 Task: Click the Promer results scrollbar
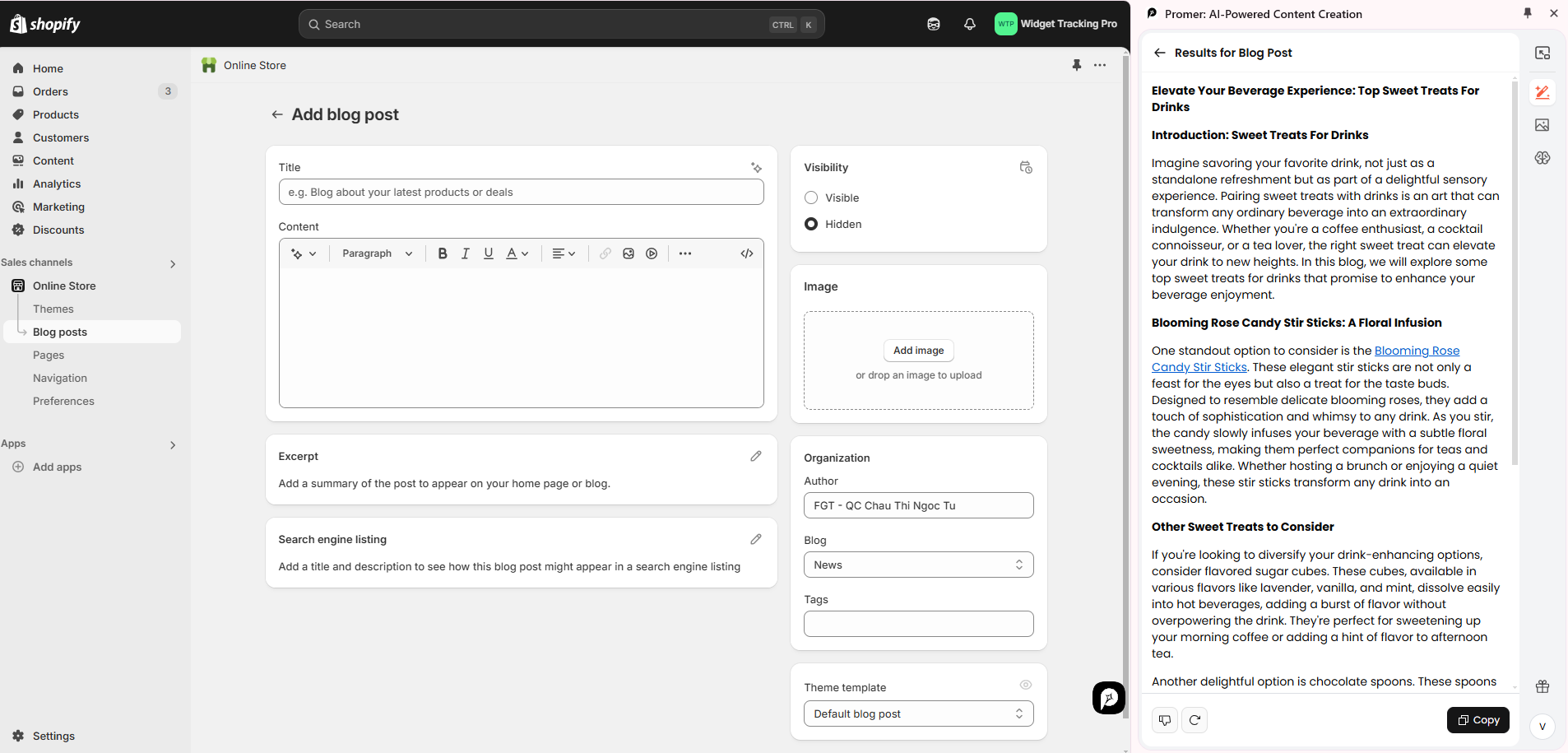click(x=1515, y=272)
